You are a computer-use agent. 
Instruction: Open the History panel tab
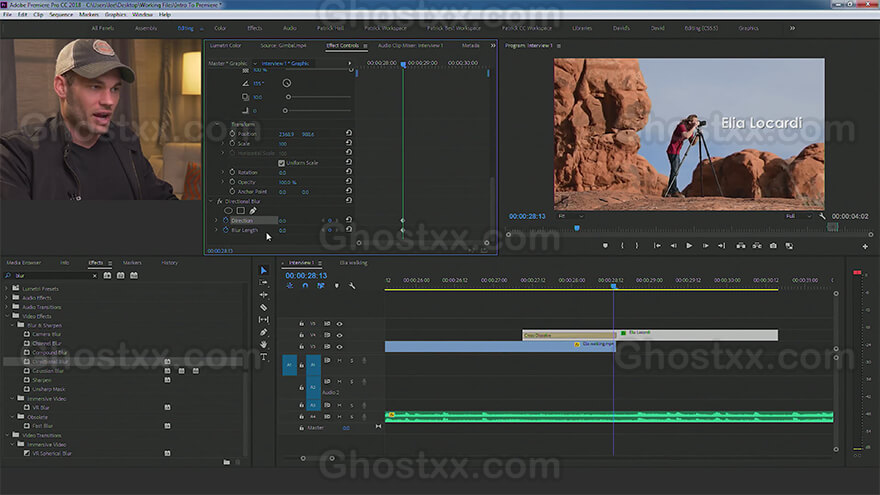169,263
